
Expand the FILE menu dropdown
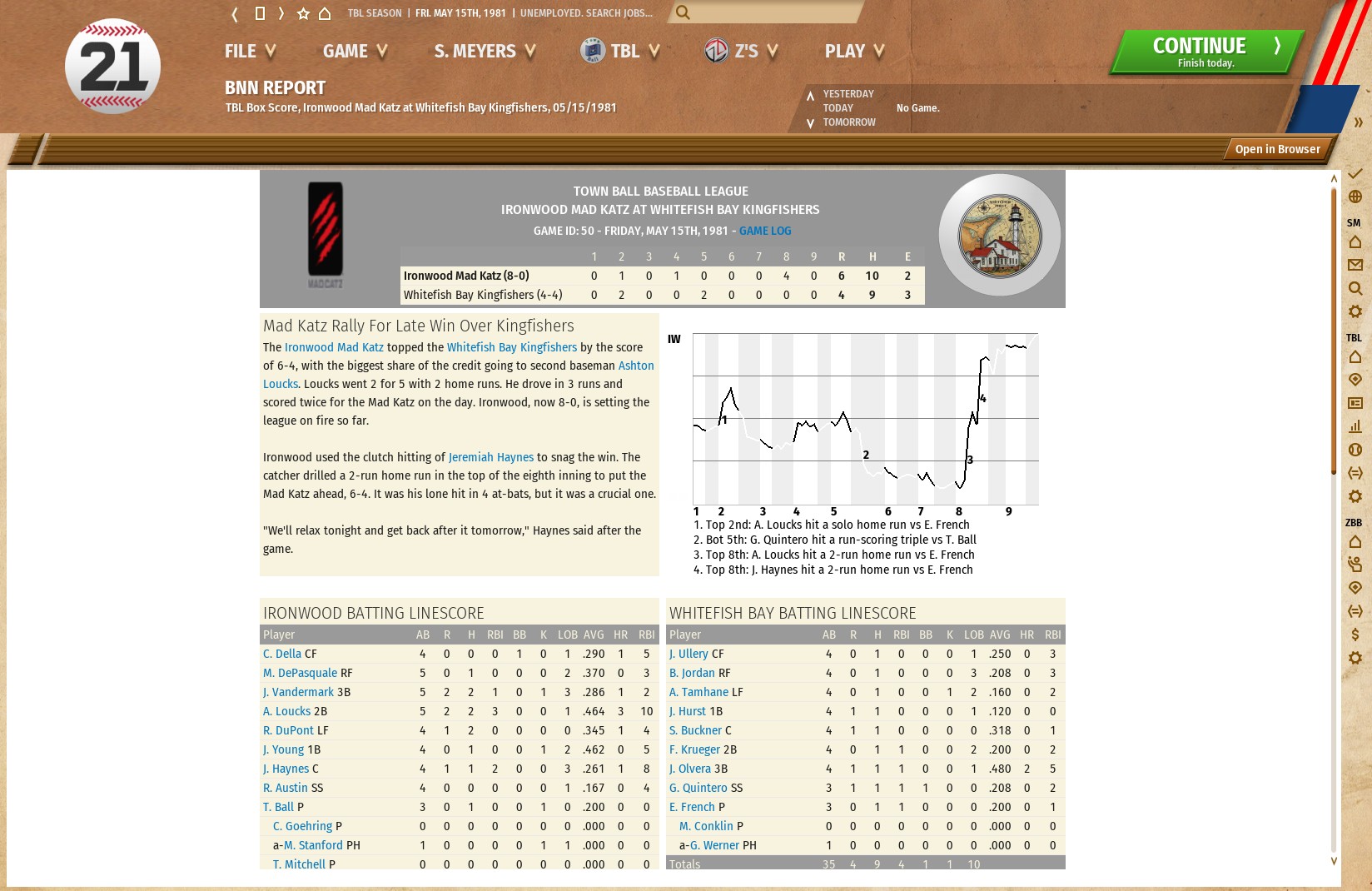[x=250, y=52]
